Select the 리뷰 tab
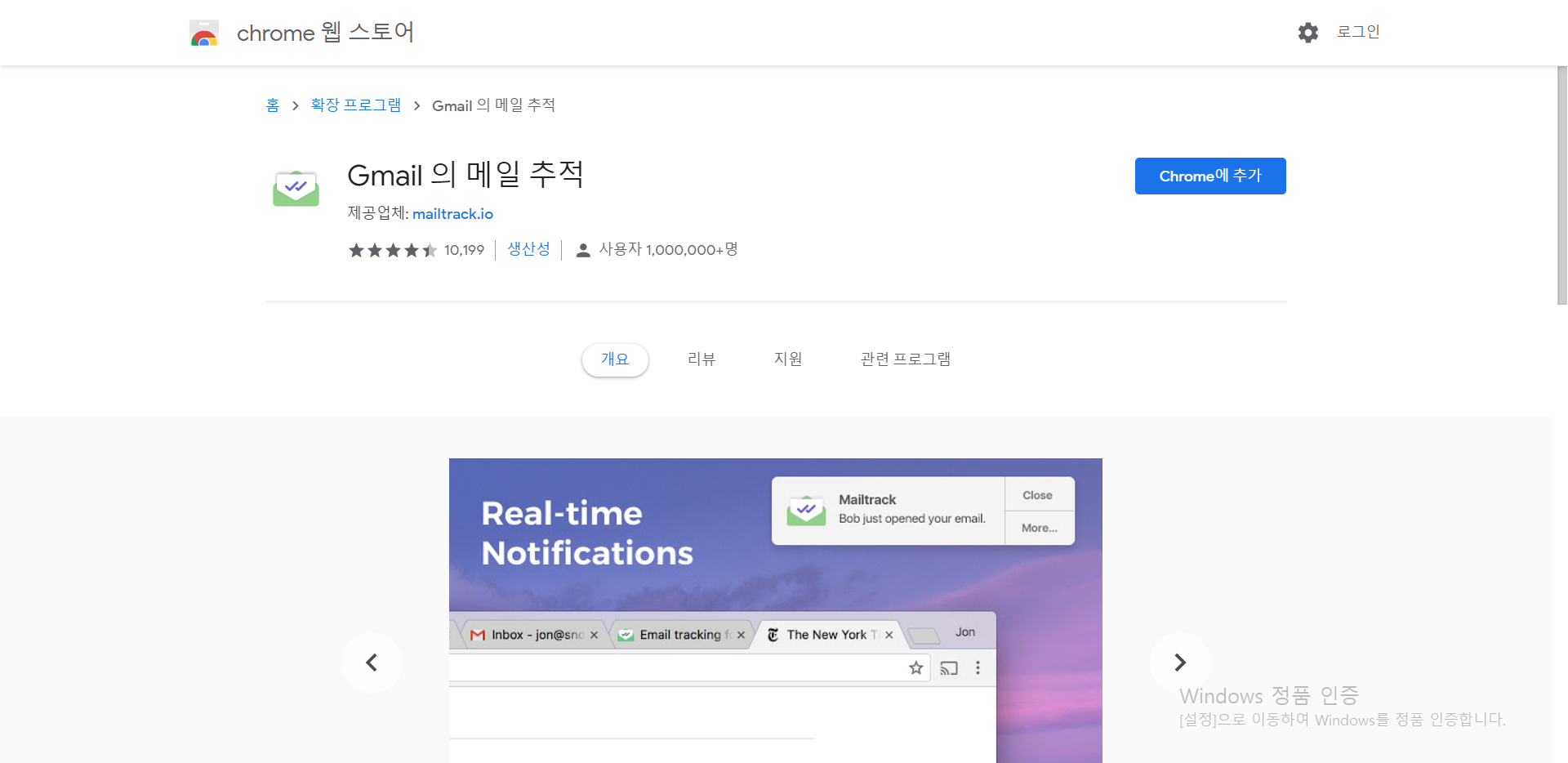This screenshot has width=1568, height=763. 702,359
